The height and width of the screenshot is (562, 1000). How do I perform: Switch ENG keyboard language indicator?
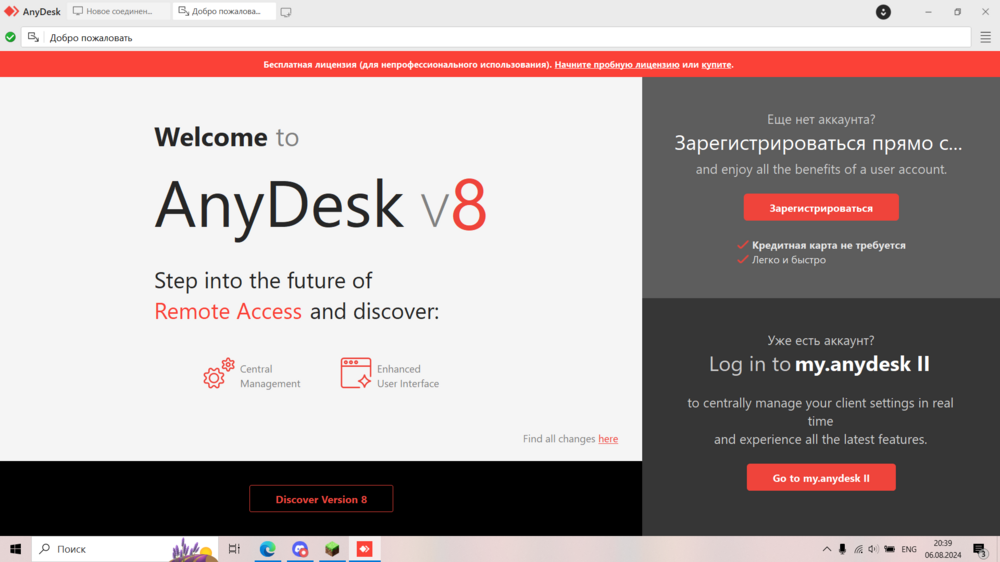[x=909, y=549]
